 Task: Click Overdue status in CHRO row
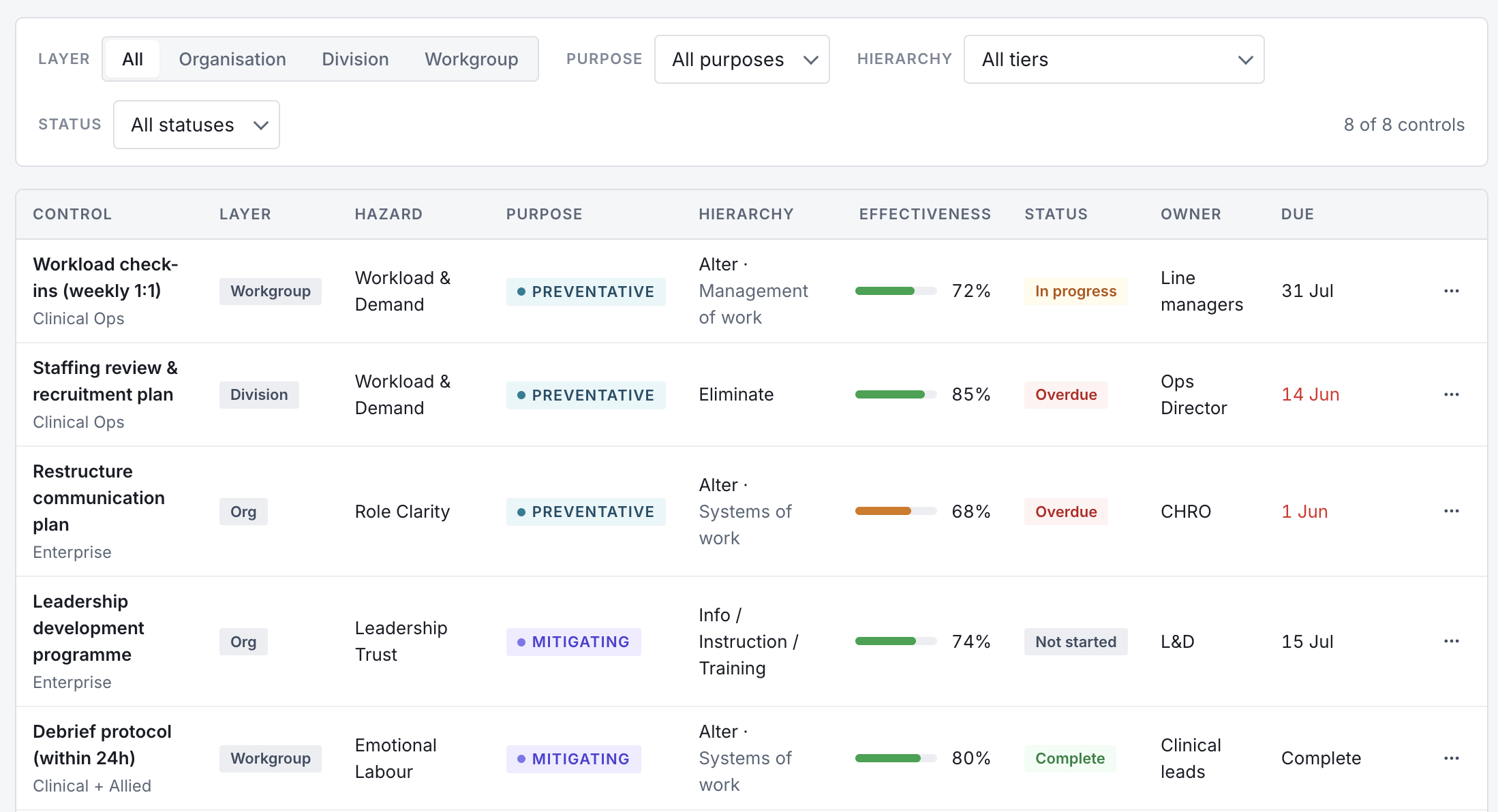(x=1066, y=512)
